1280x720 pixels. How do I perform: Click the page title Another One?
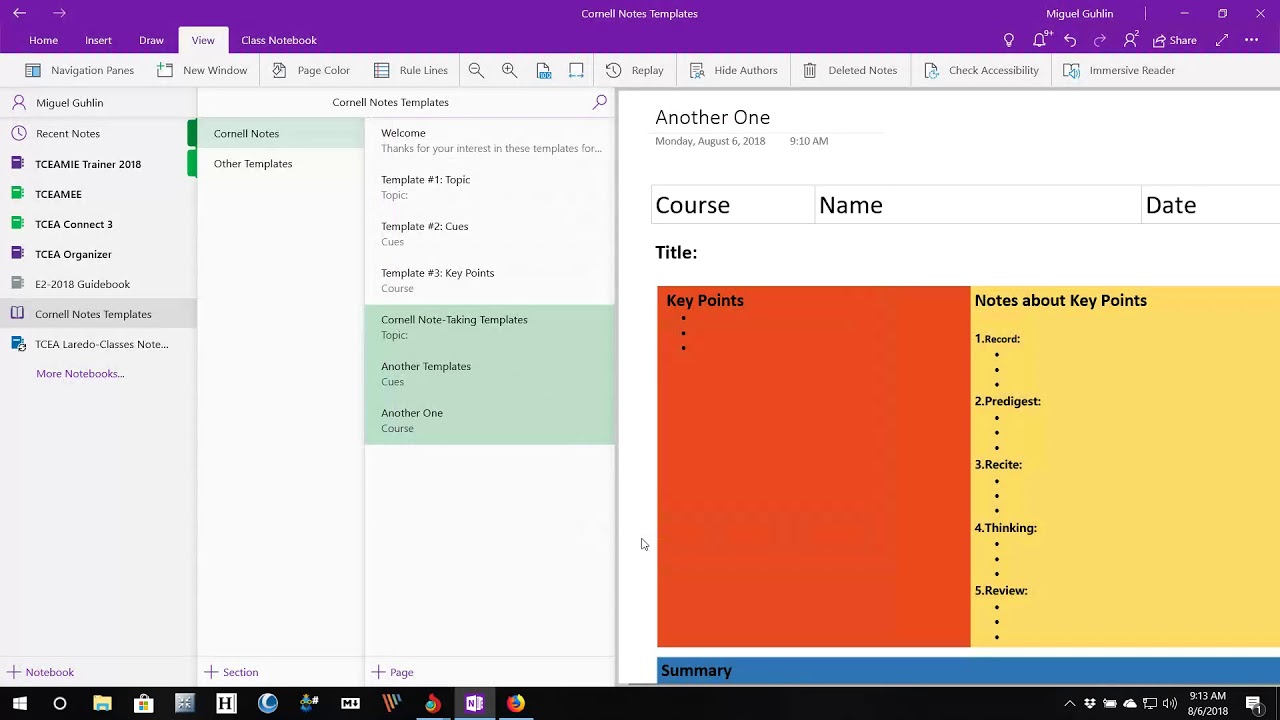click(712, 117)
